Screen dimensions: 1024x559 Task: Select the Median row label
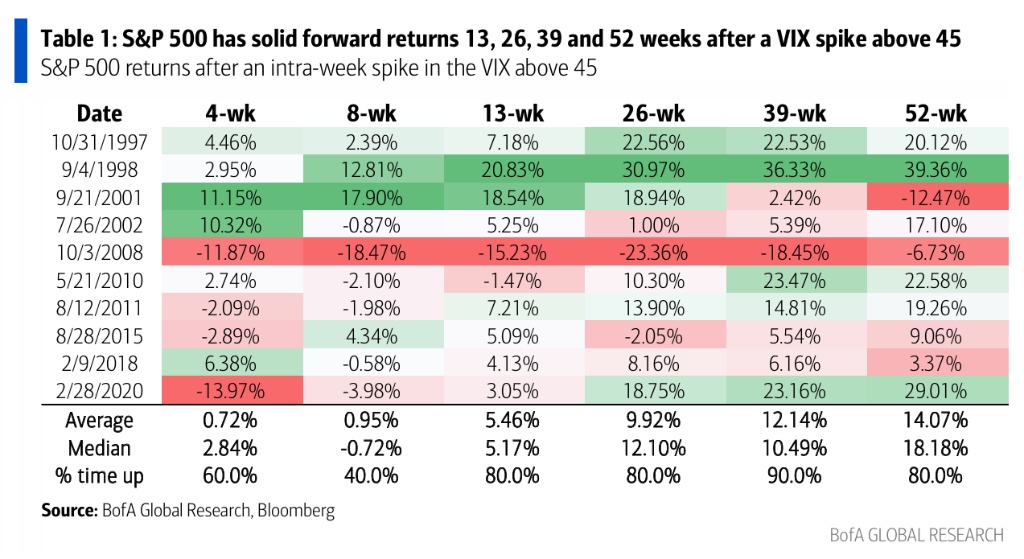[100, 445]
